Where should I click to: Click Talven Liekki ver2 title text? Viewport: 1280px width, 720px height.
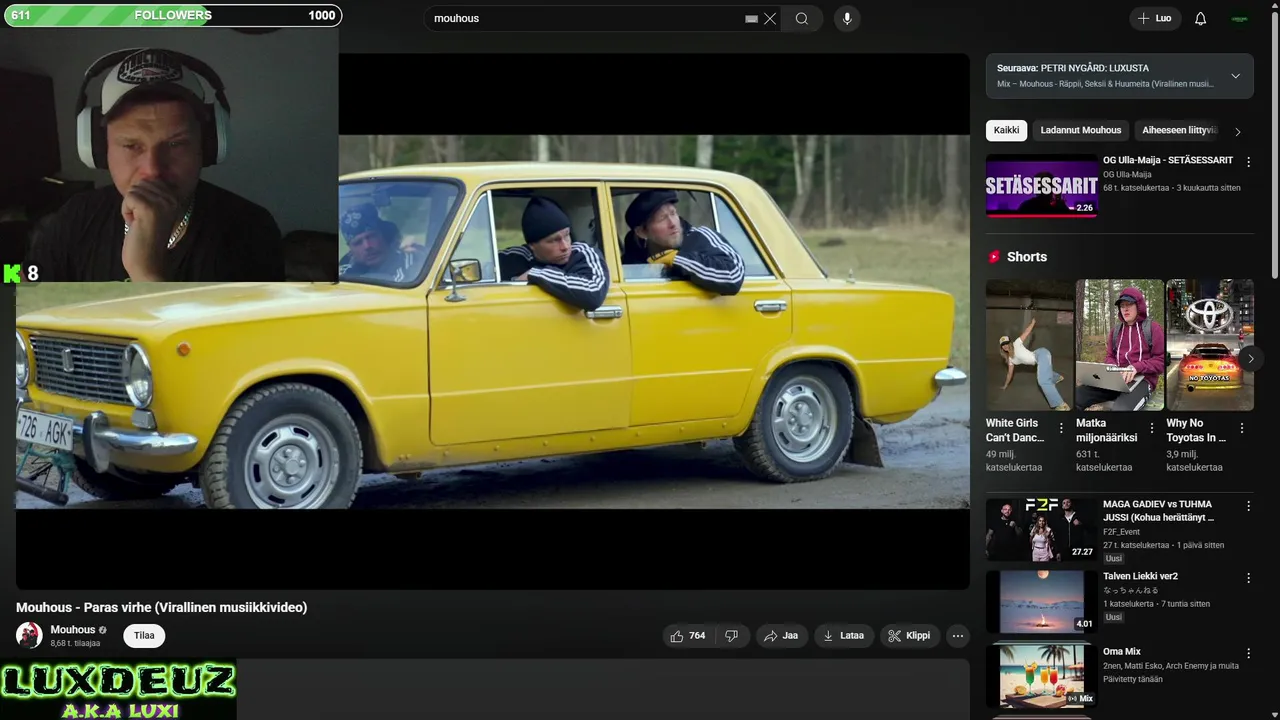pyautogui.click(x=1140, y=576)
